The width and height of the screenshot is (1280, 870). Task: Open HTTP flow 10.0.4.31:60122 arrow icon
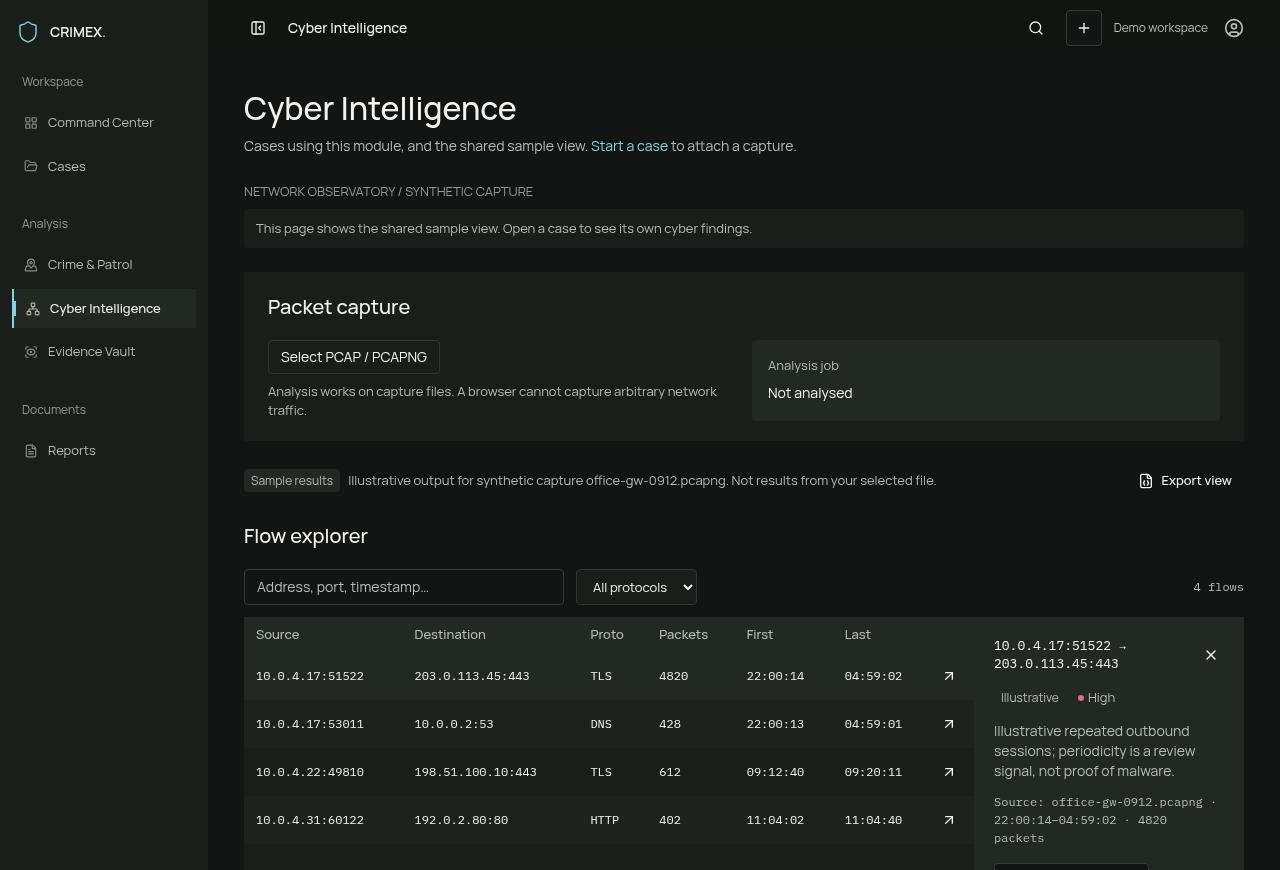(949, 820)
